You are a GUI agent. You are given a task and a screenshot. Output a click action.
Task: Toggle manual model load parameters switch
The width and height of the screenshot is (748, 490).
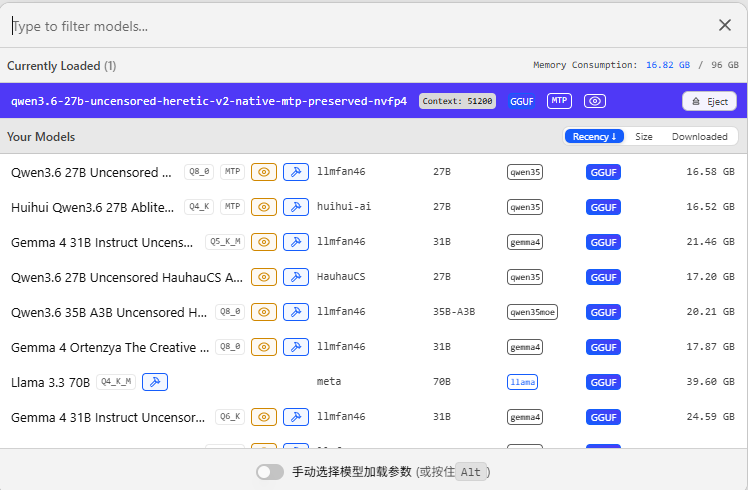point(270,472)
